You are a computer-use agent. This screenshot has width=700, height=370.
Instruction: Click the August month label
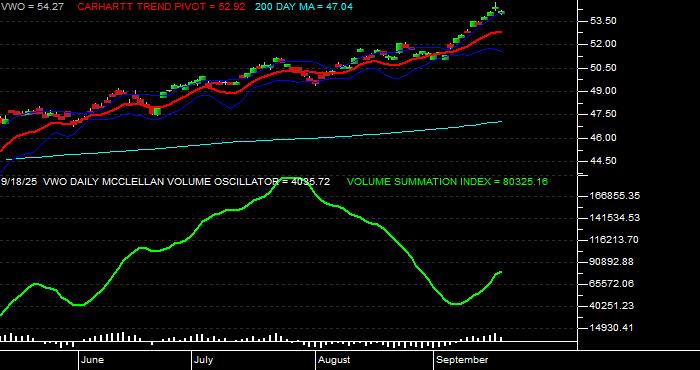click(334, 360)
